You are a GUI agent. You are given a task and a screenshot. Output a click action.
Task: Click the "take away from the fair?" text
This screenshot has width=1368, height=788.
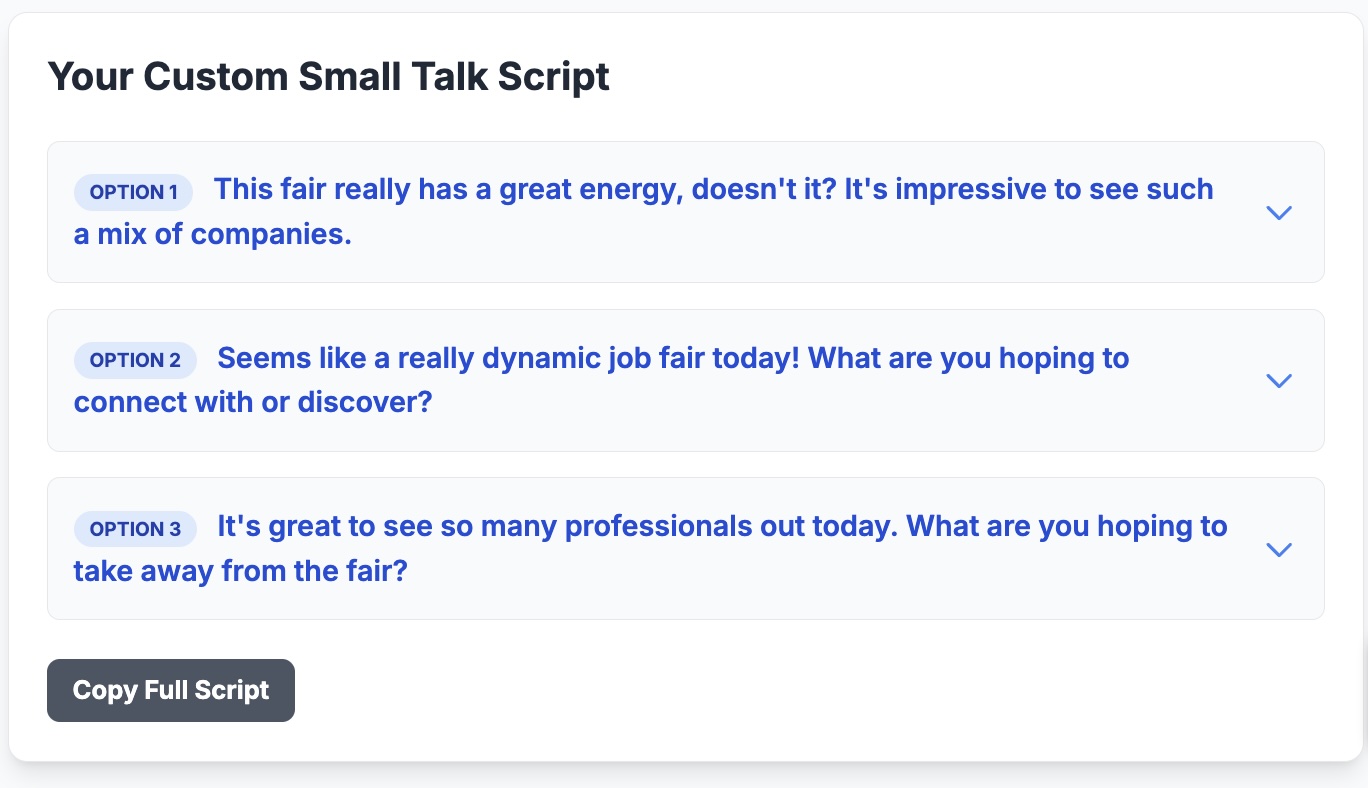click(241, 571)
